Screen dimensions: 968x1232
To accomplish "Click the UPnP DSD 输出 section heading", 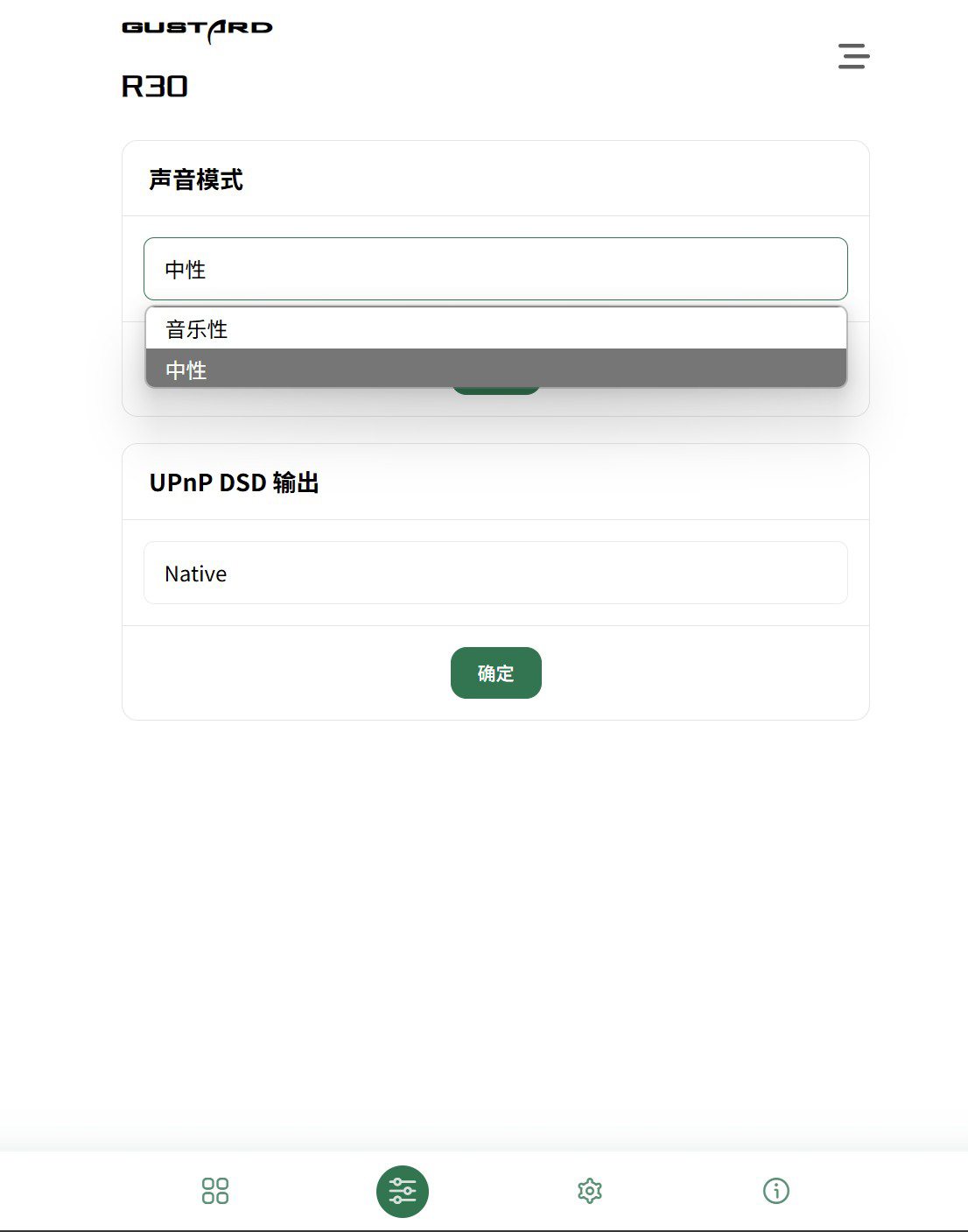I will tap(234, 482).
